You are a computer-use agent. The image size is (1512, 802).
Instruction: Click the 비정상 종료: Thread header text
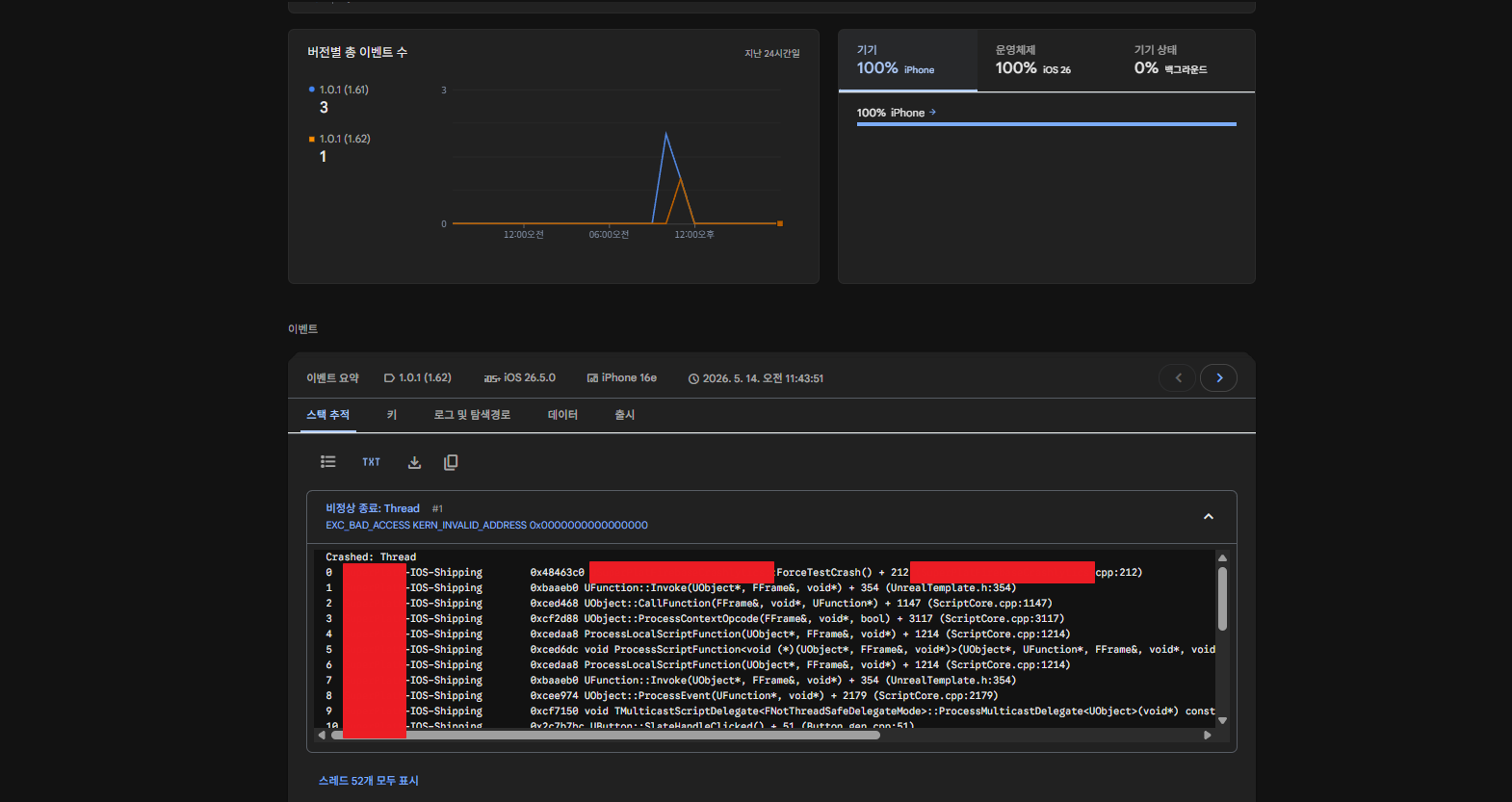pyautogui.click(x=373, y=508)
